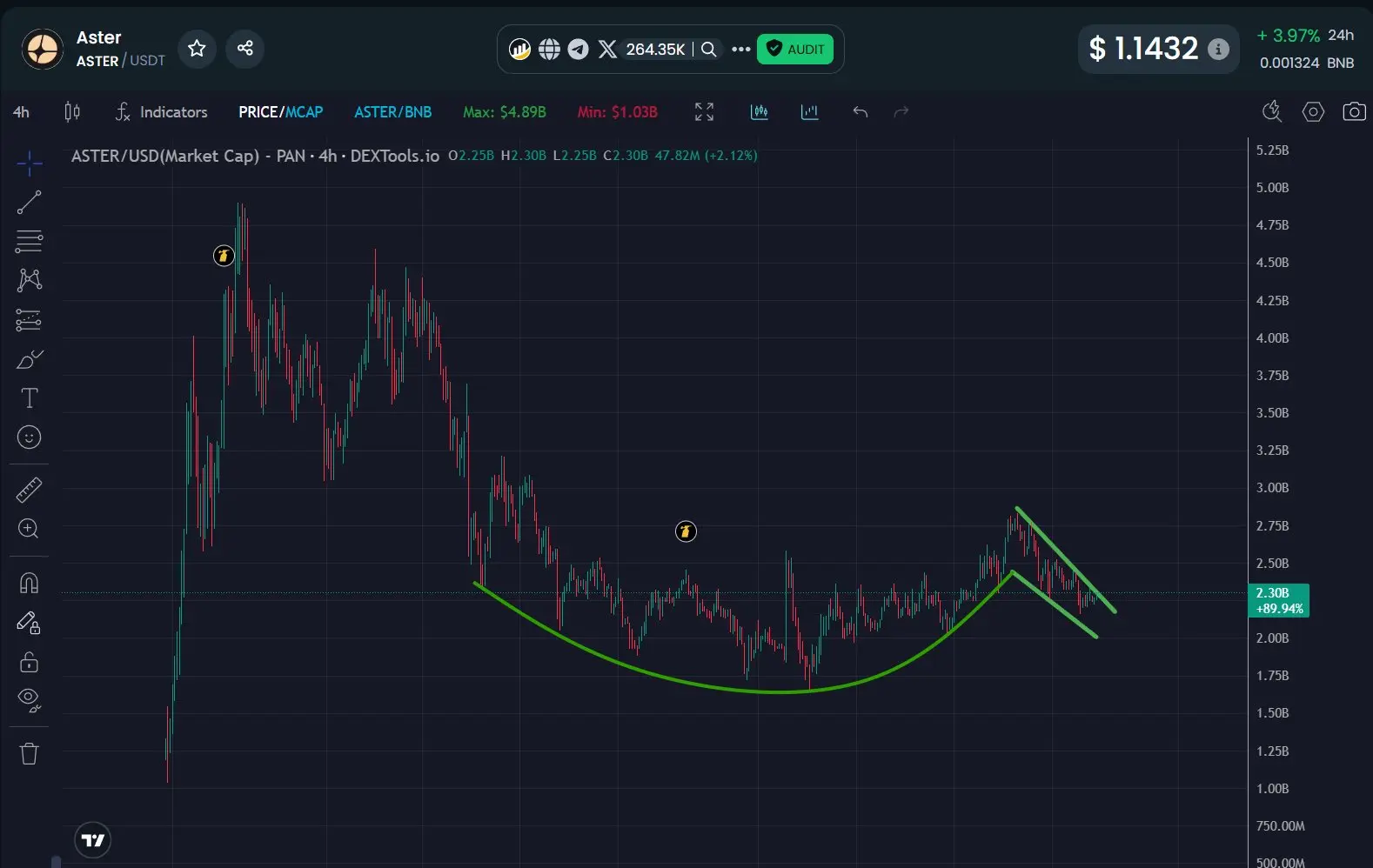Image resolution: width=1373 pixels, height=868 pixels.
Task: Click the ASTER / USDT pair label
Action: 120,61
